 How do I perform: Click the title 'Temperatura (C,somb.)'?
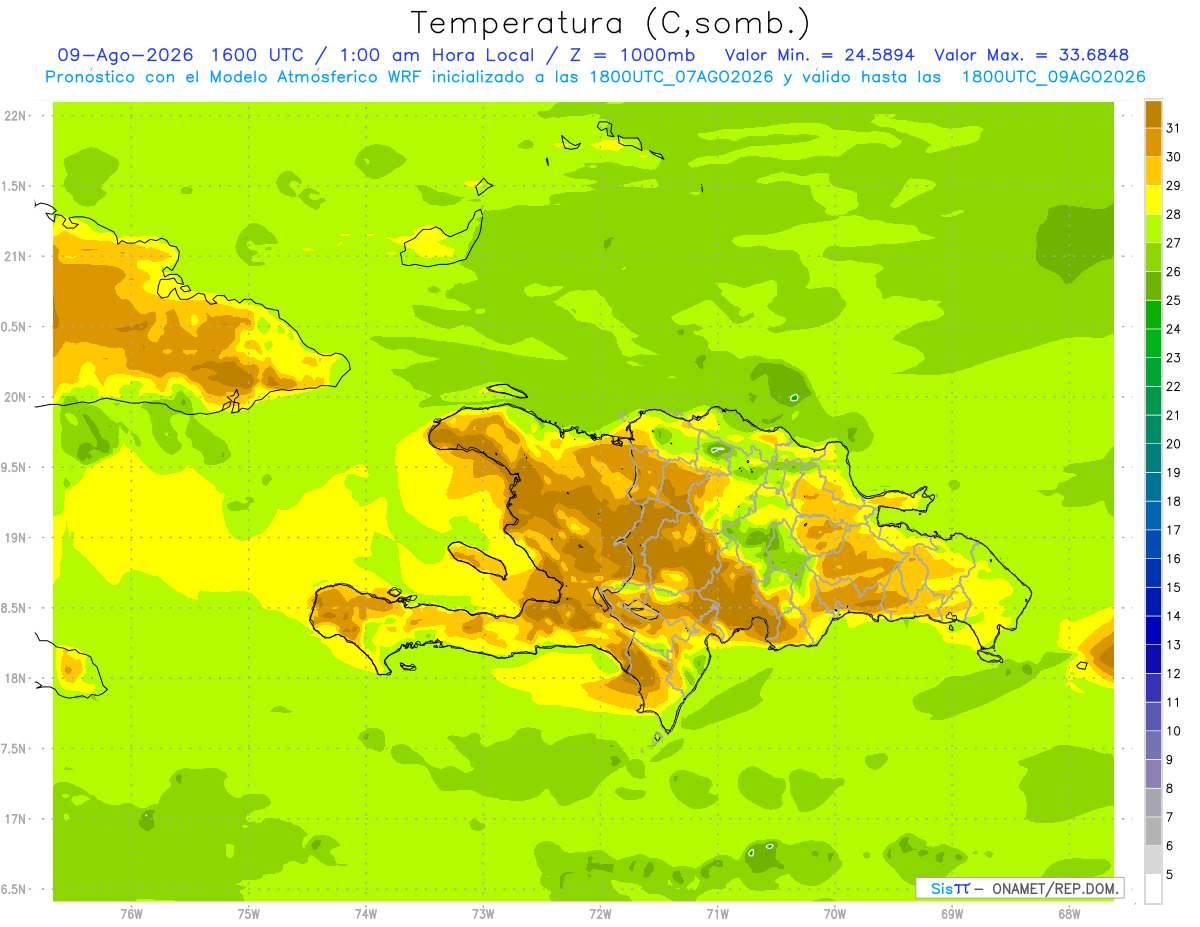[610, 23]
